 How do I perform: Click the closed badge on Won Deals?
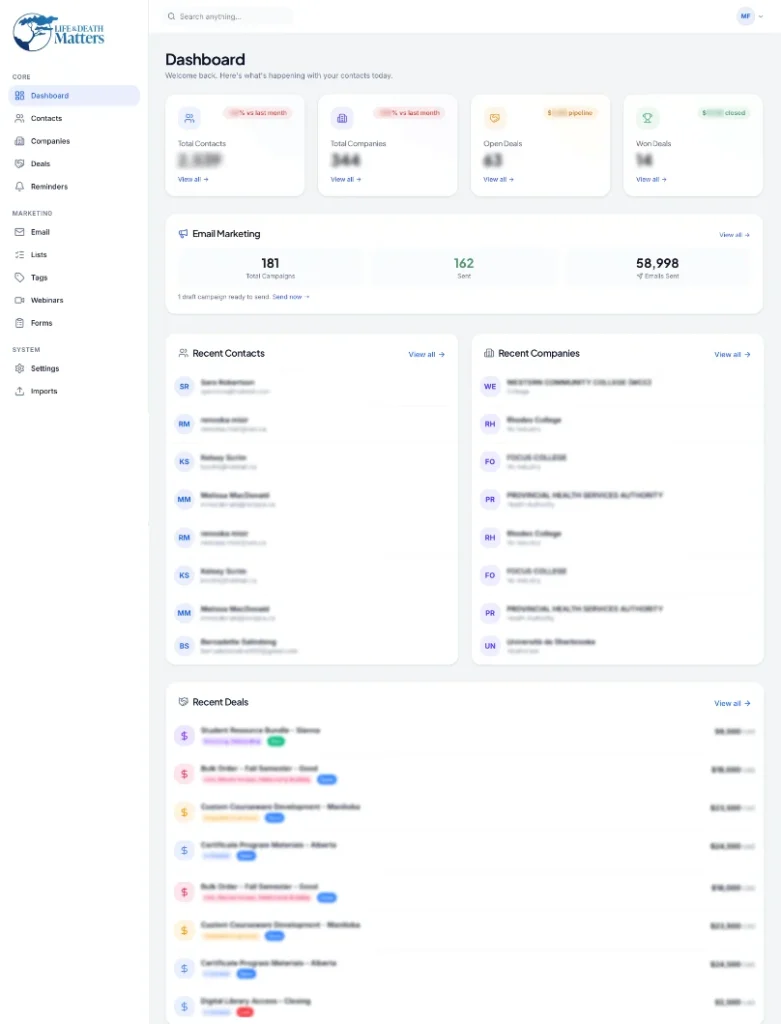click(724, 113)
